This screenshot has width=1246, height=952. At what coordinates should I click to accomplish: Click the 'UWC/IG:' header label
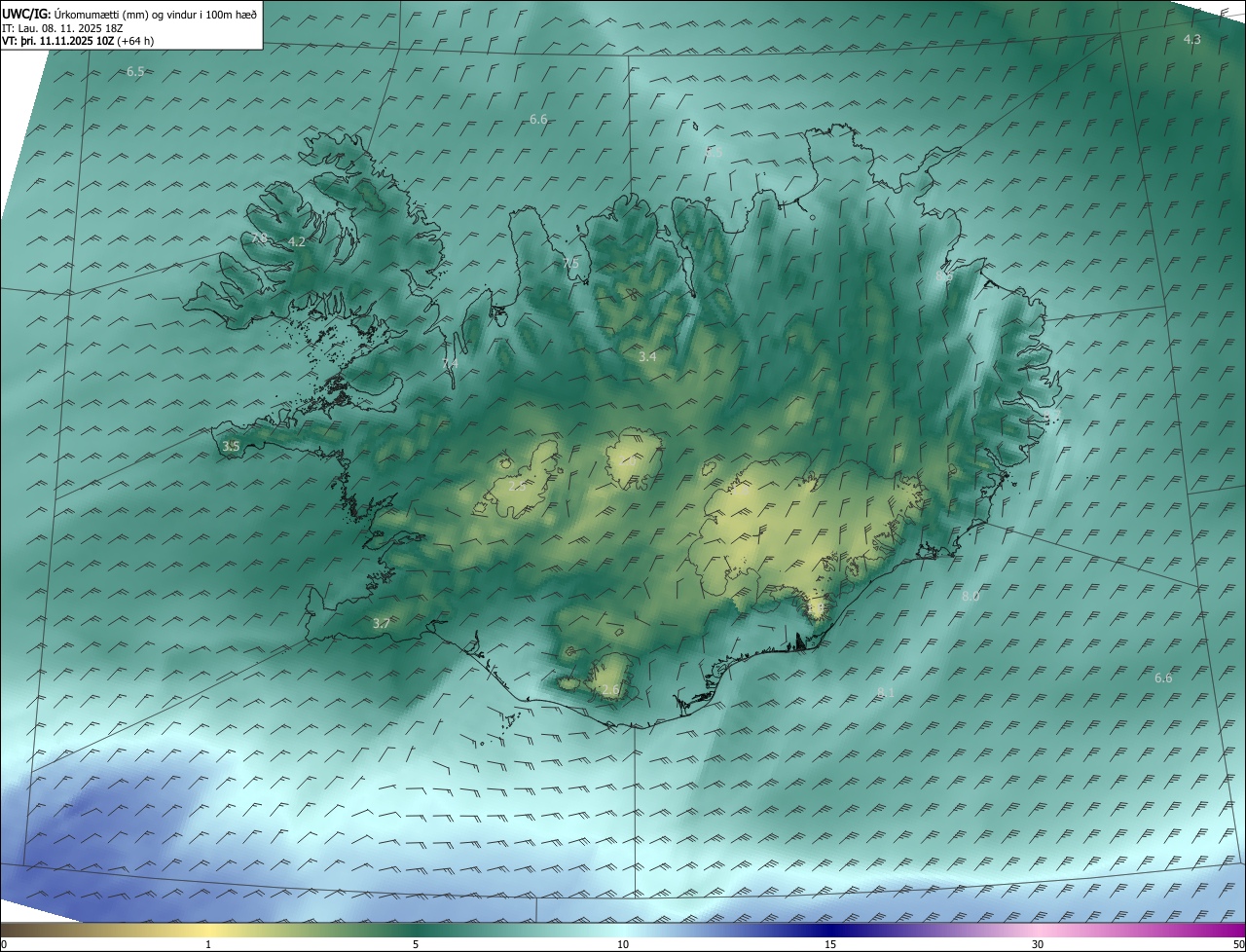click(26, 14)
